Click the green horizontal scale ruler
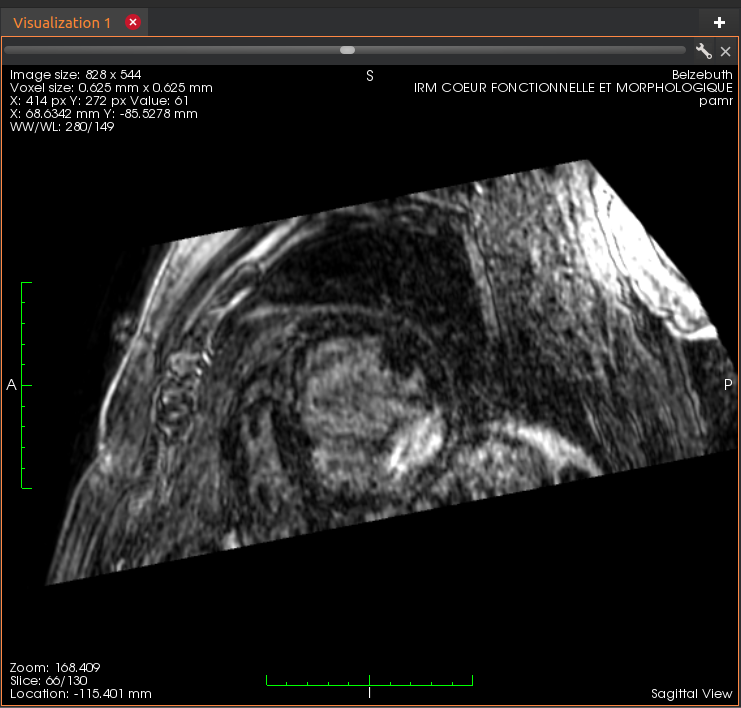This screenshot has width=741, height=708. point(369,681)
